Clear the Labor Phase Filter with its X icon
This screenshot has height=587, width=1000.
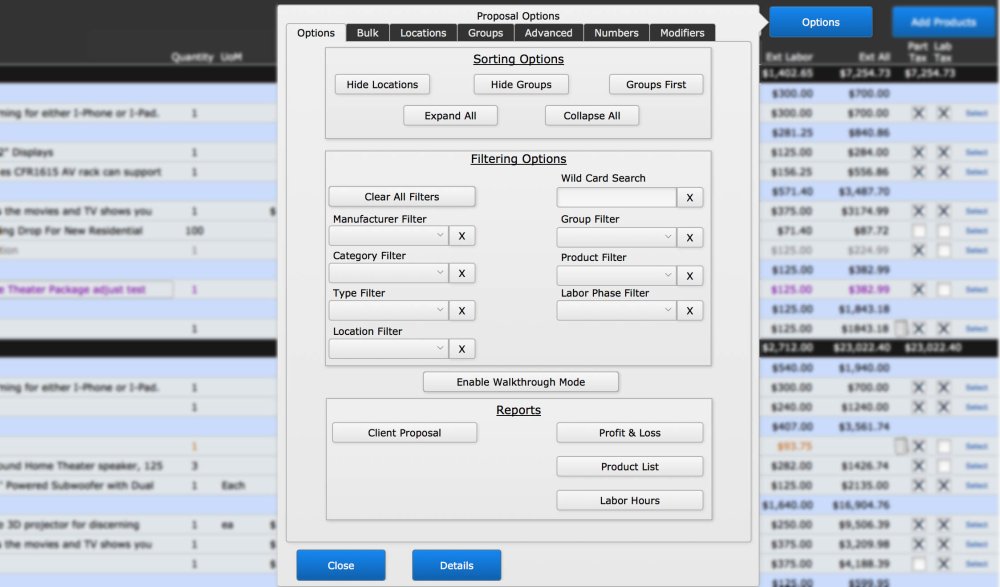tap(689, 310)
